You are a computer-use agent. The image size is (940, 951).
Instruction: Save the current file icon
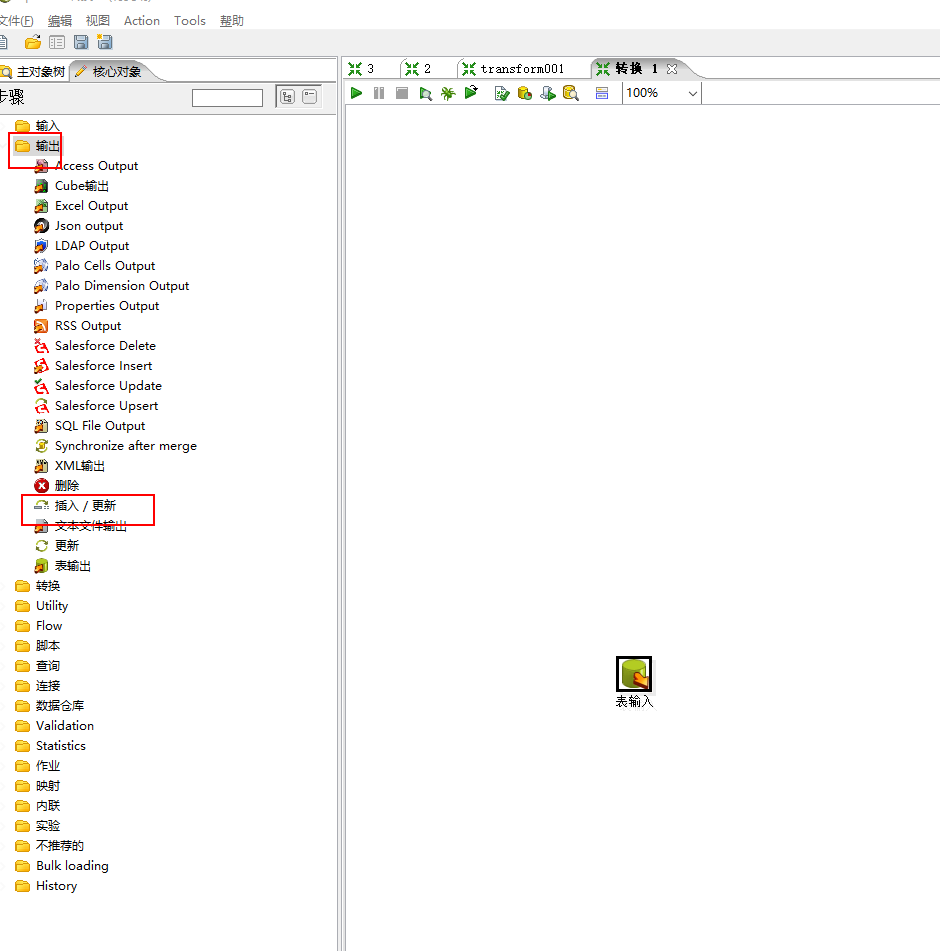point(81,42)
